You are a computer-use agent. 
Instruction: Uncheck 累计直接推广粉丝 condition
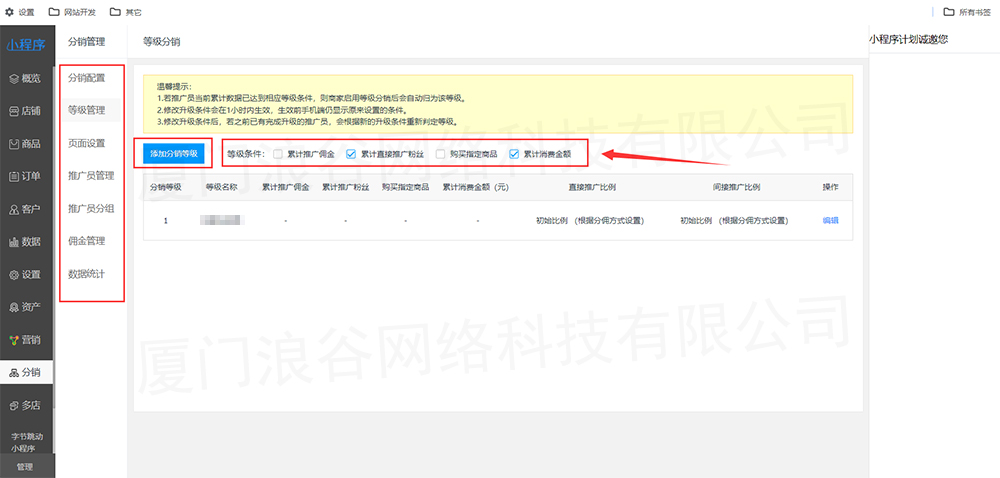coord(351,154)
